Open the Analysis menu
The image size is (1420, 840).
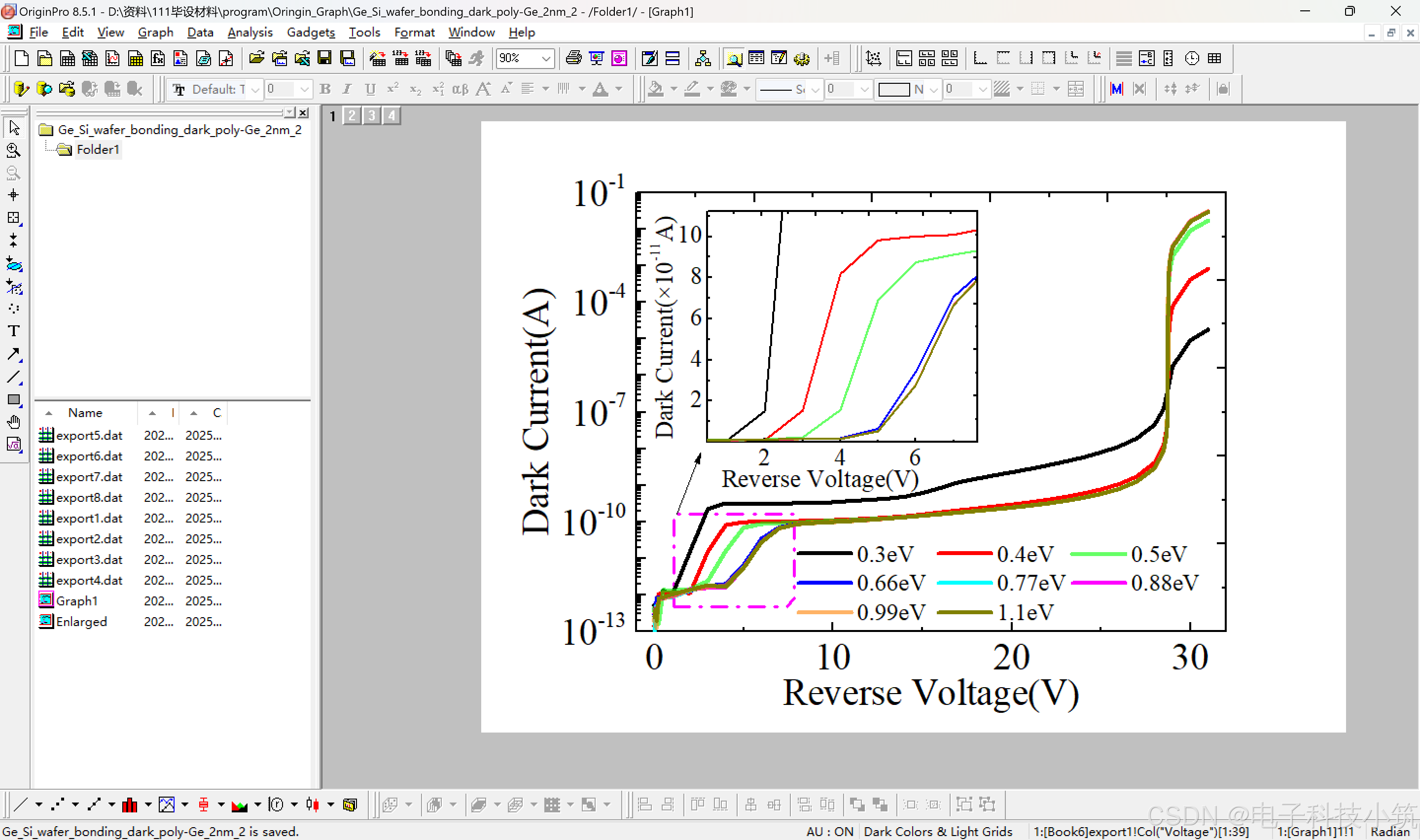coord(249,32)
